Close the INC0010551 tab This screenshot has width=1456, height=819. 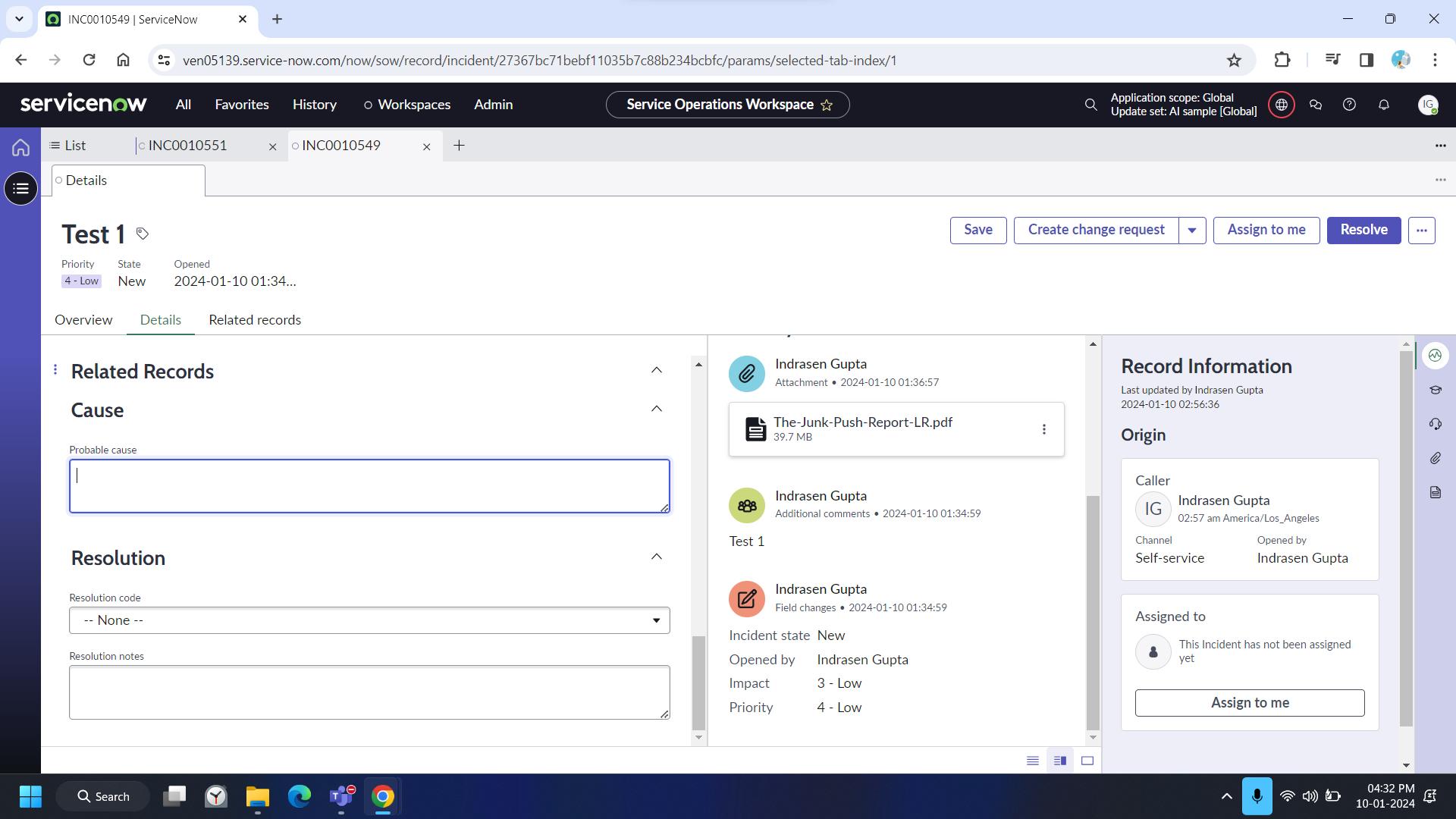(x=273, y=146)
